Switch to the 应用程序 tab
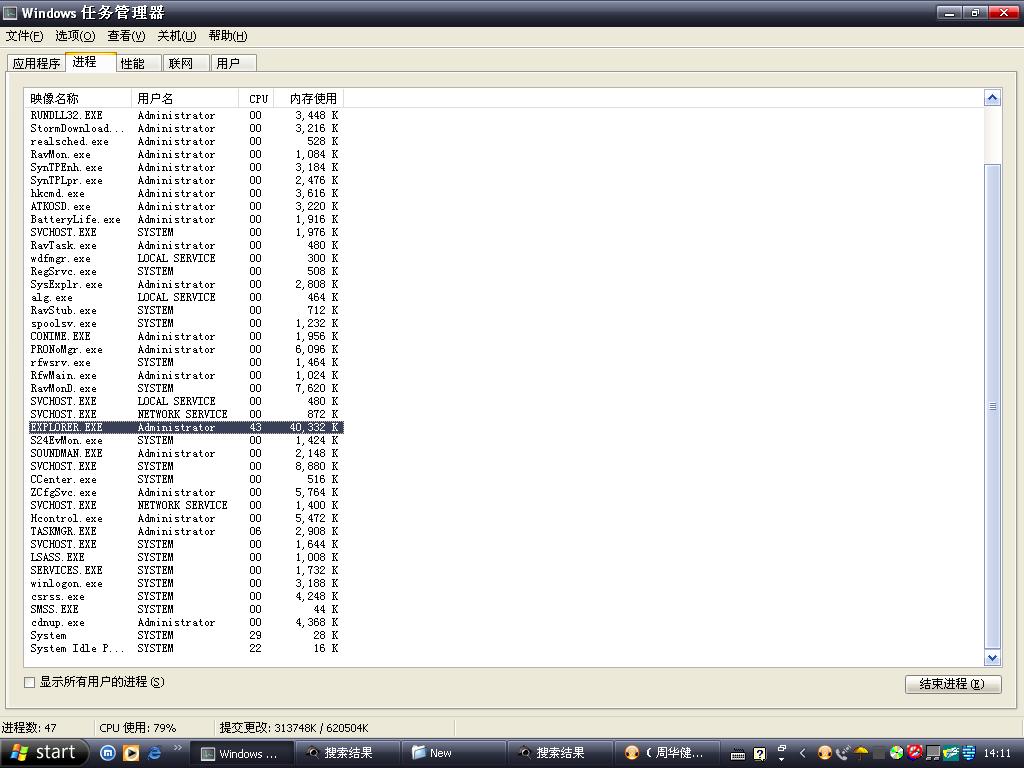This screenshot has width=1024, height=768. pos(37,63)
